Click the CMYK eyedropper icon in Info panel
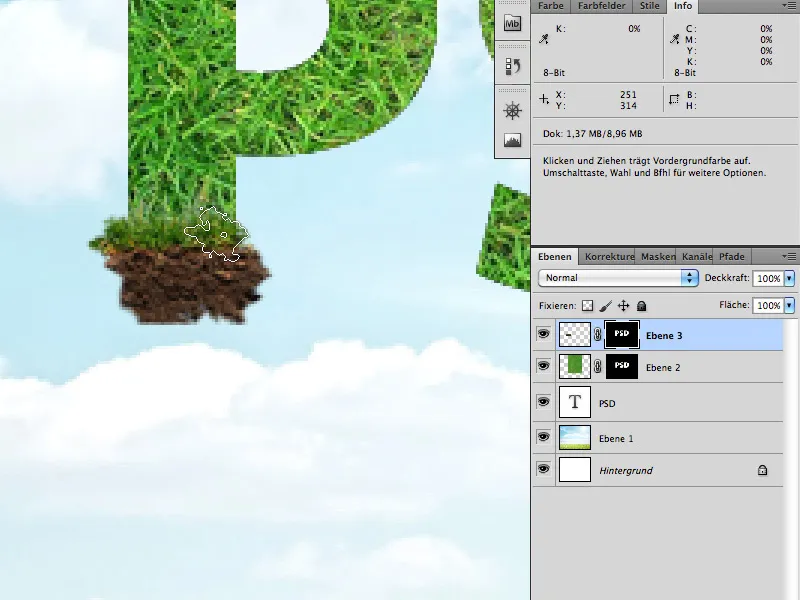 coord(674,39)
